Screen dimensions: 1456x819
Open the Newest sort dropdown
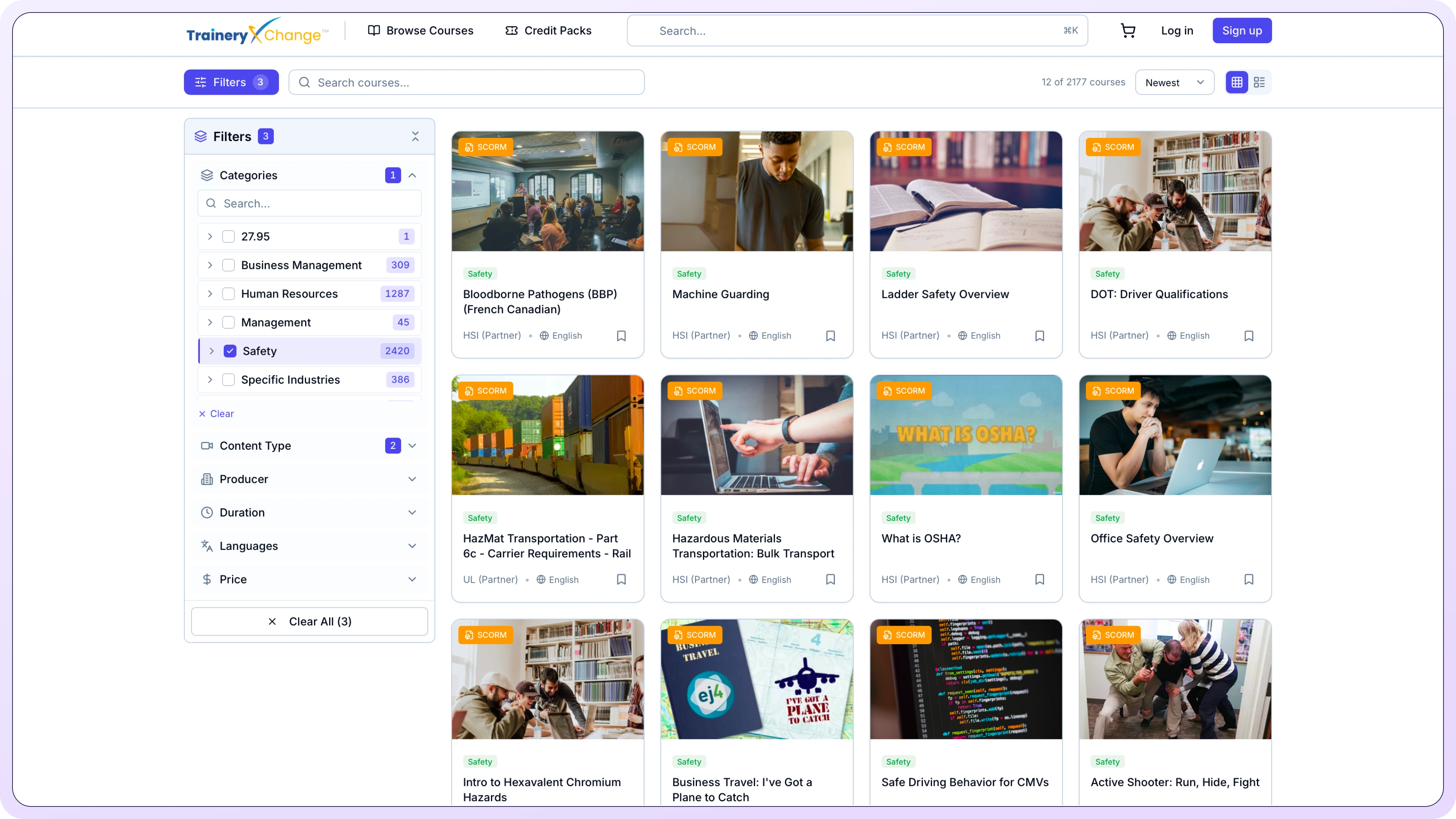coord(1175,82)
